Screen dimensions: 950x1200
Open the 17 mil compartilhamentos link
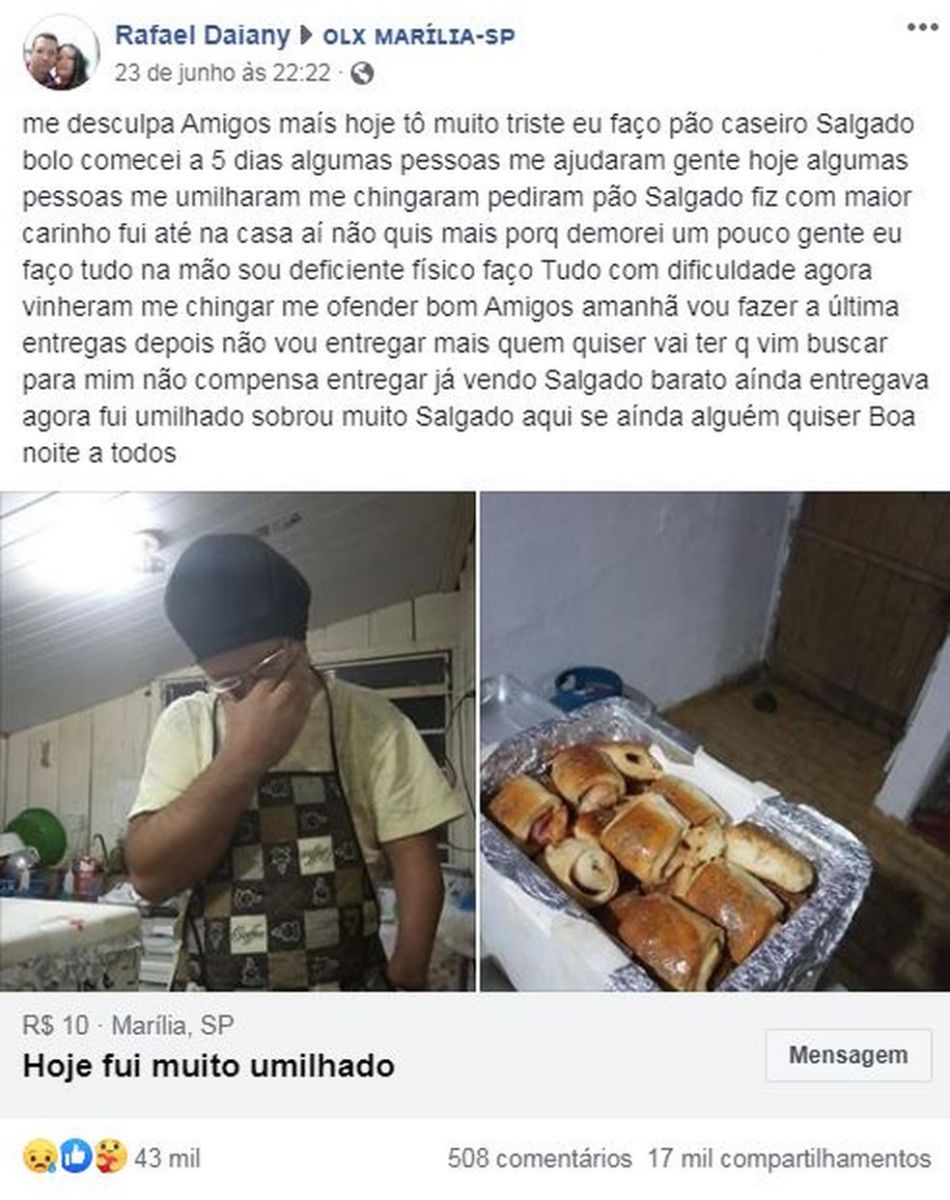click(x=790, y=1159)
